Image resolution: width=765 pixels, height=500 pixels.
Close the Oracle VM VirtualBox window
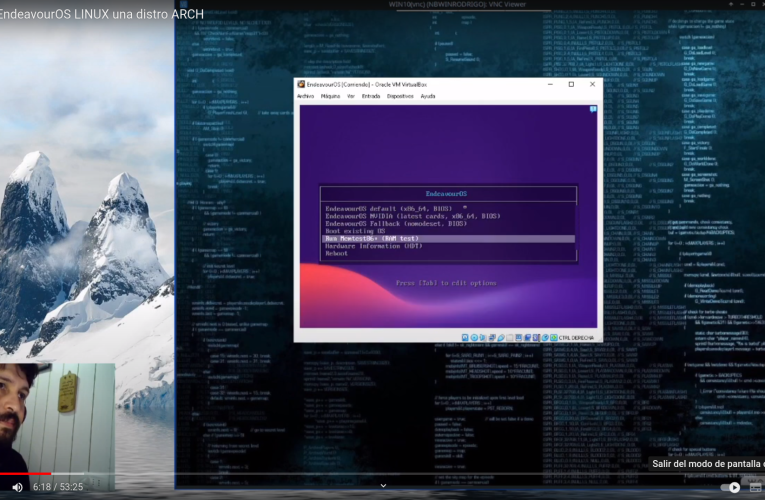[x=592, y=84]
